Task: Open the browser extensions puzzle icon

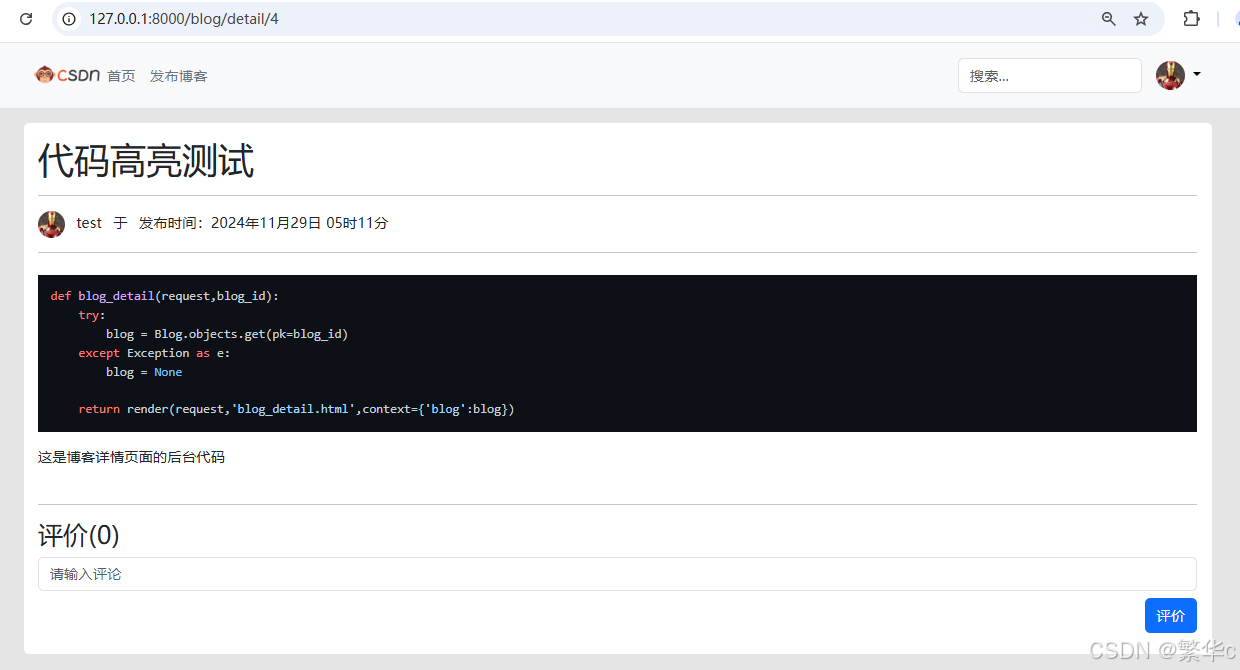Action: 1191,18
